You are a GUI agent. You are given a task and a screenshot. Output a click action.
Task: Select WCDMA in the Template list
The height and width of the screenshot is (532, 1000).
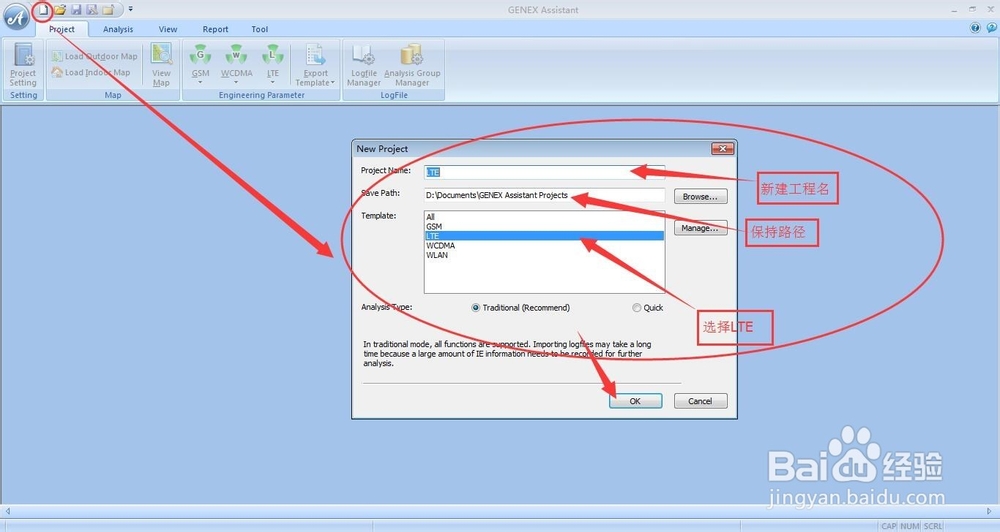tap(544, 246)
